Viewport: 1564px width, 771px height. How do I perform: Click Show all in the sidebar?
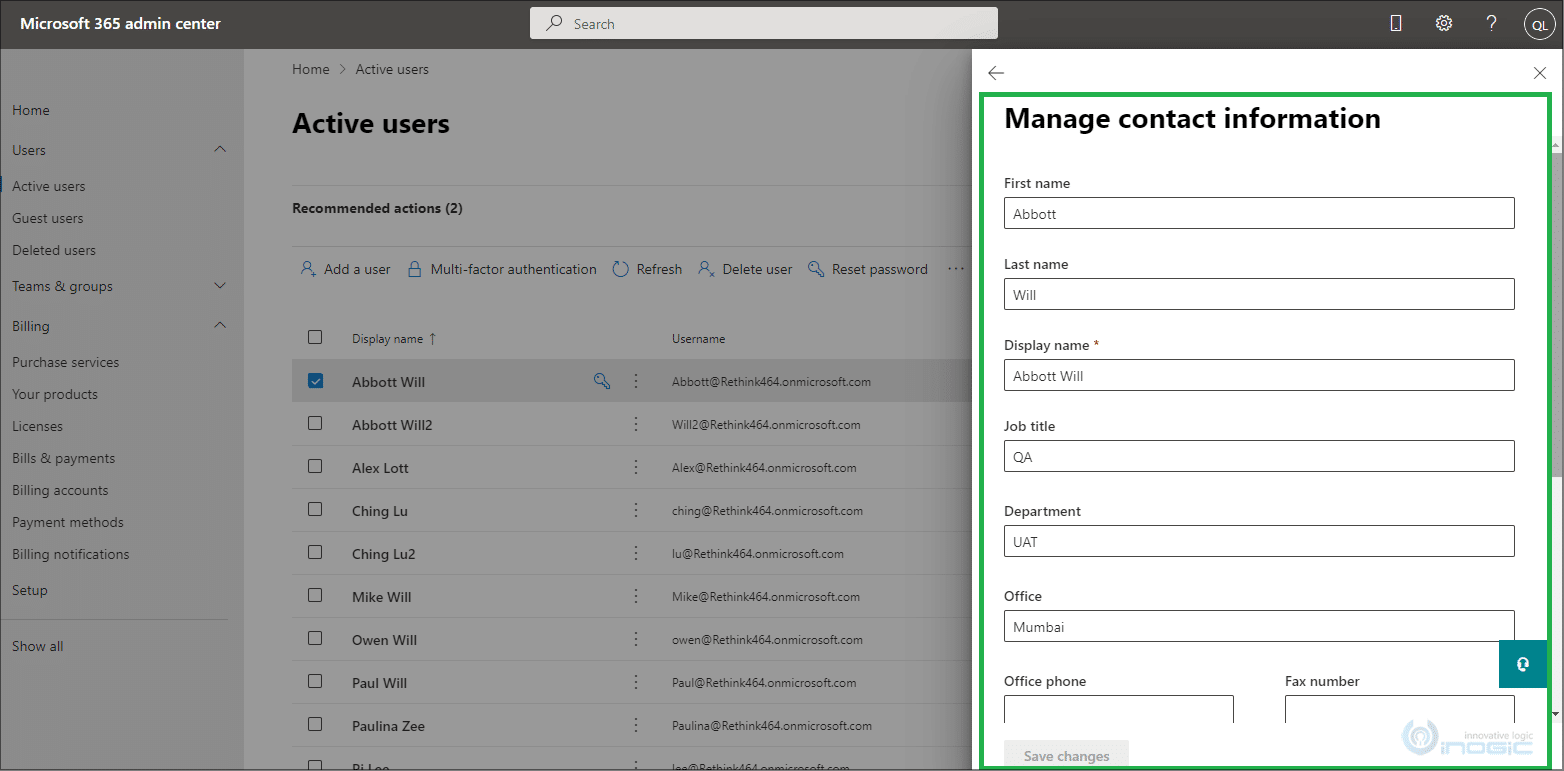coord(38,646)
